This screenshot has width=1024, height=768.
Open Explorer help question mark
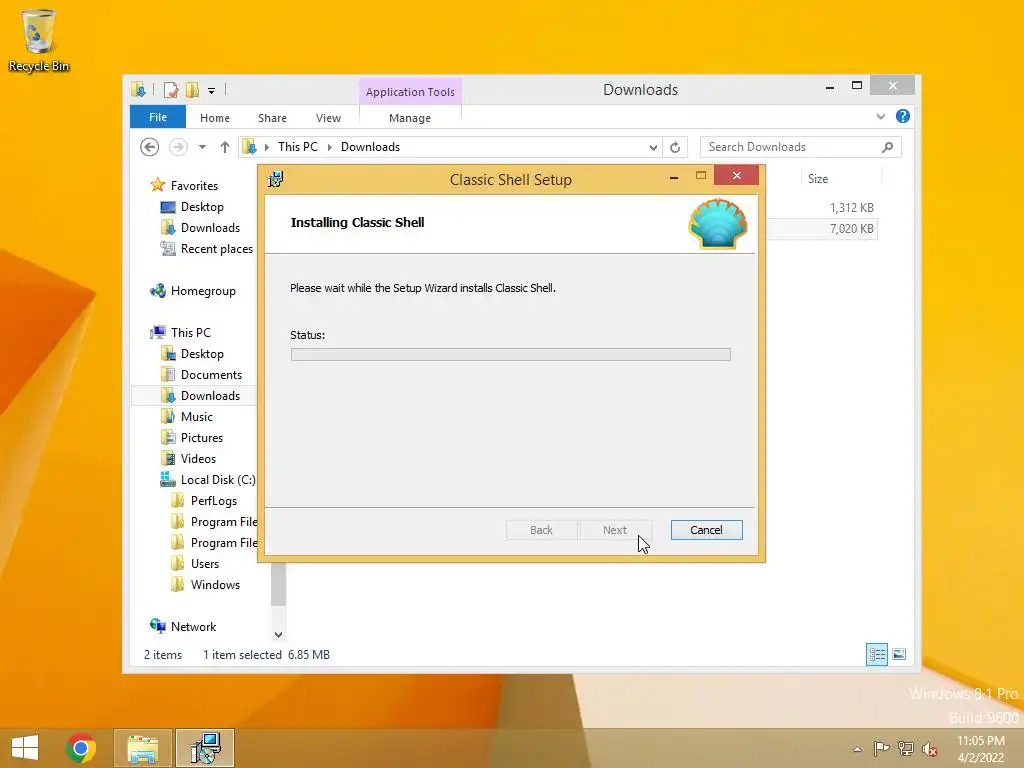click(903, 116)
